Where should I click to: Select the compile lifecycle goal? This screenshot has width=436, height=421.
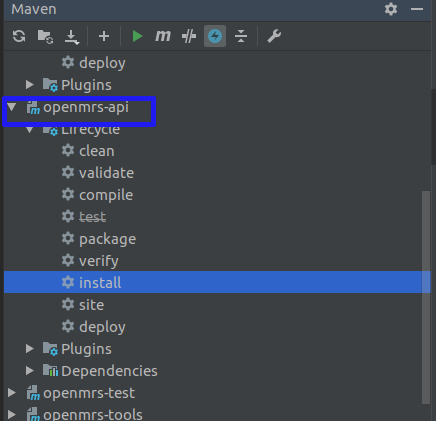point(106,195)
